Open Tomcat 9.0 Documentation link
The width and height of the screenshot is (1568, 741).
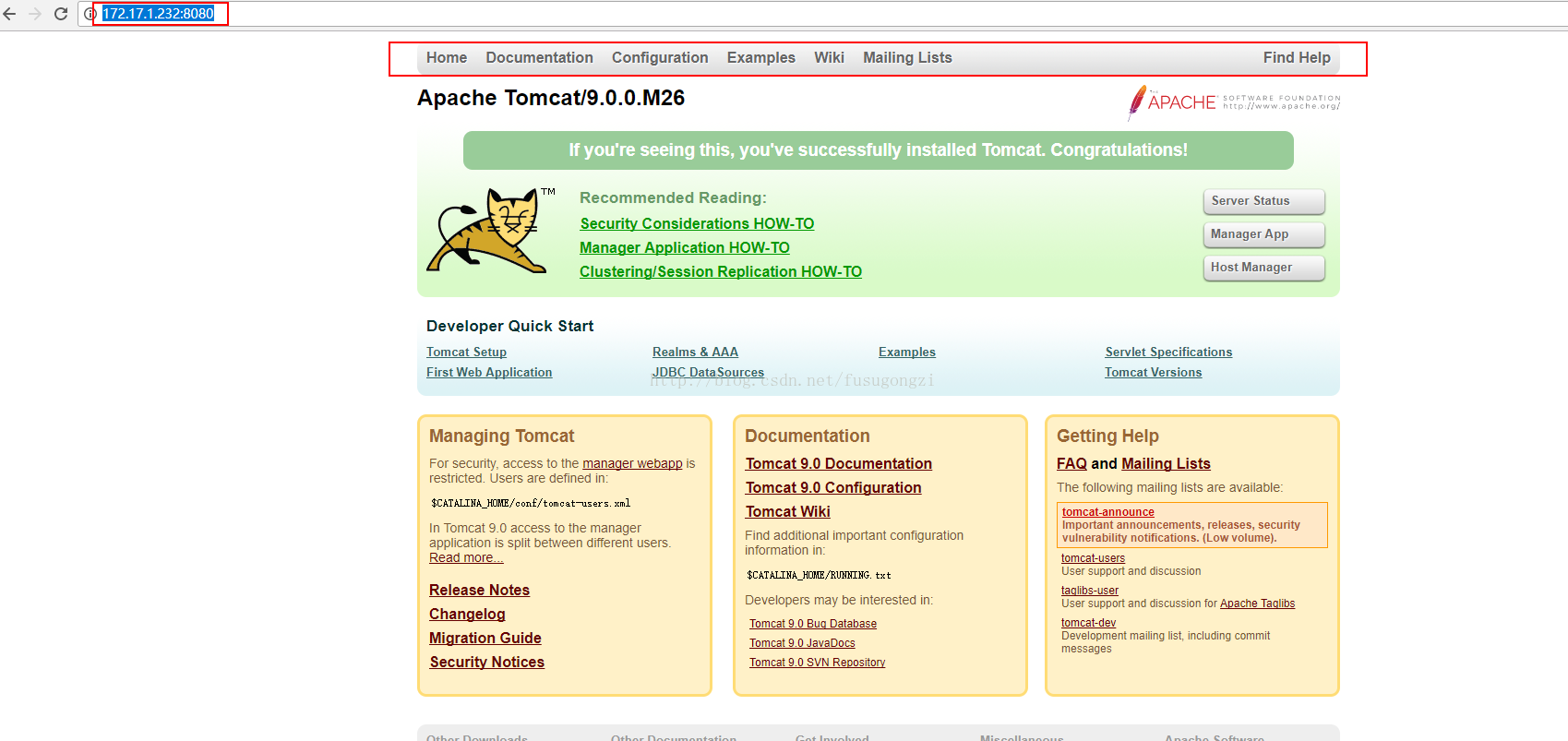coord(839,463)
